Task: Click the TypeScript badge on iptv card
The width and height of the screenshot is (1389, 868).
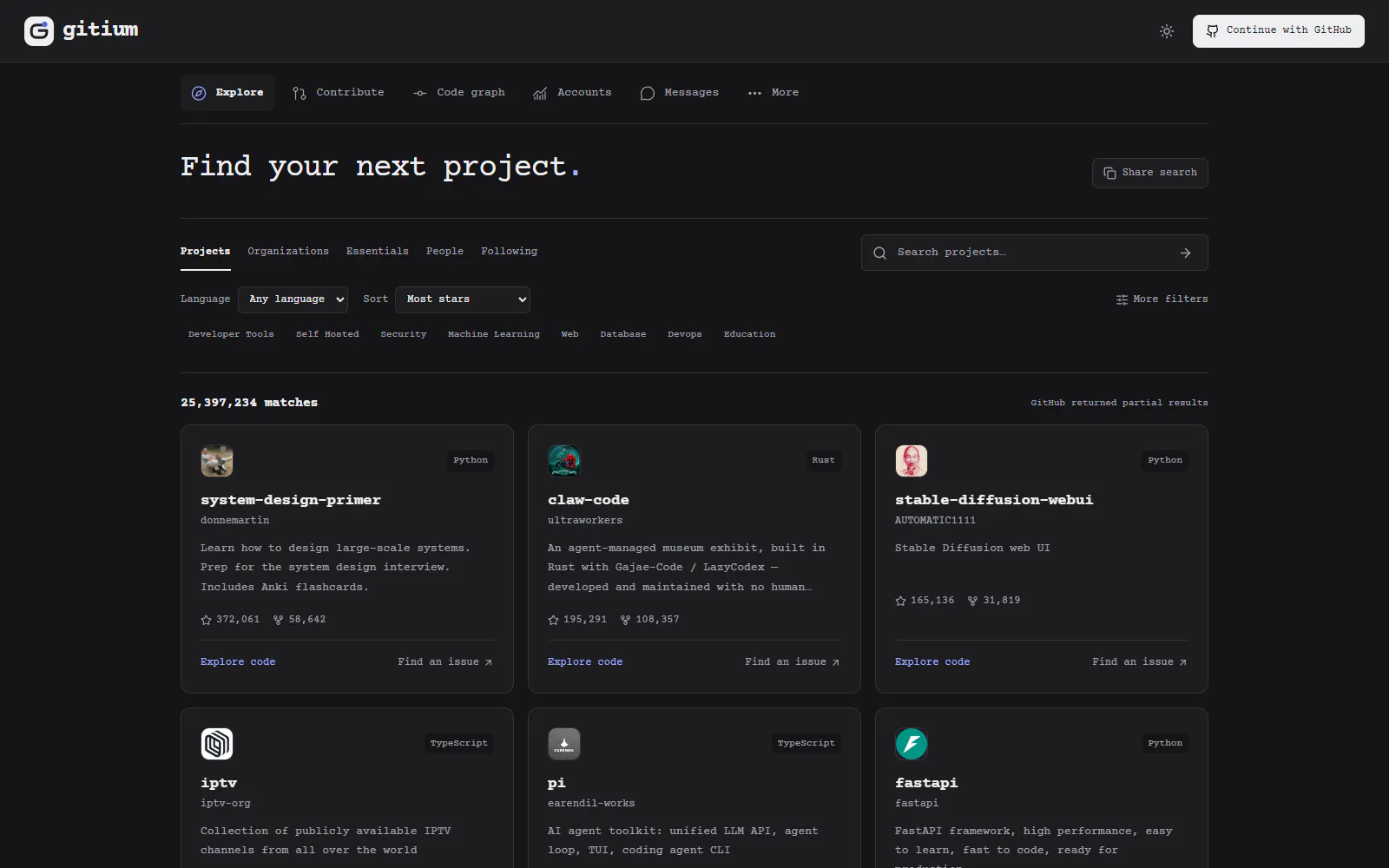Action: click(x=459, y=744)
